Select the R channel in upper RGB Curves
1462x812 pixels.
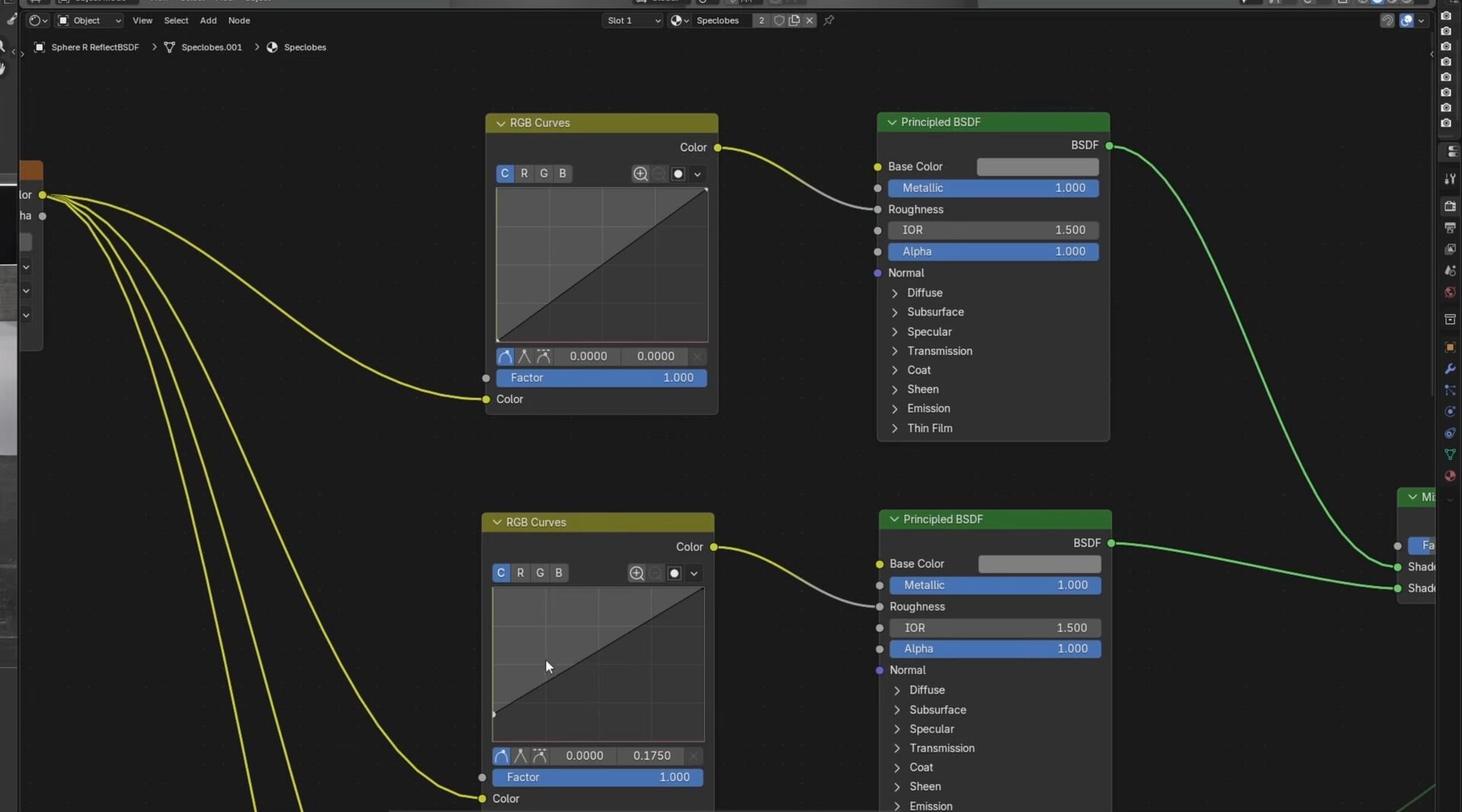524,174
